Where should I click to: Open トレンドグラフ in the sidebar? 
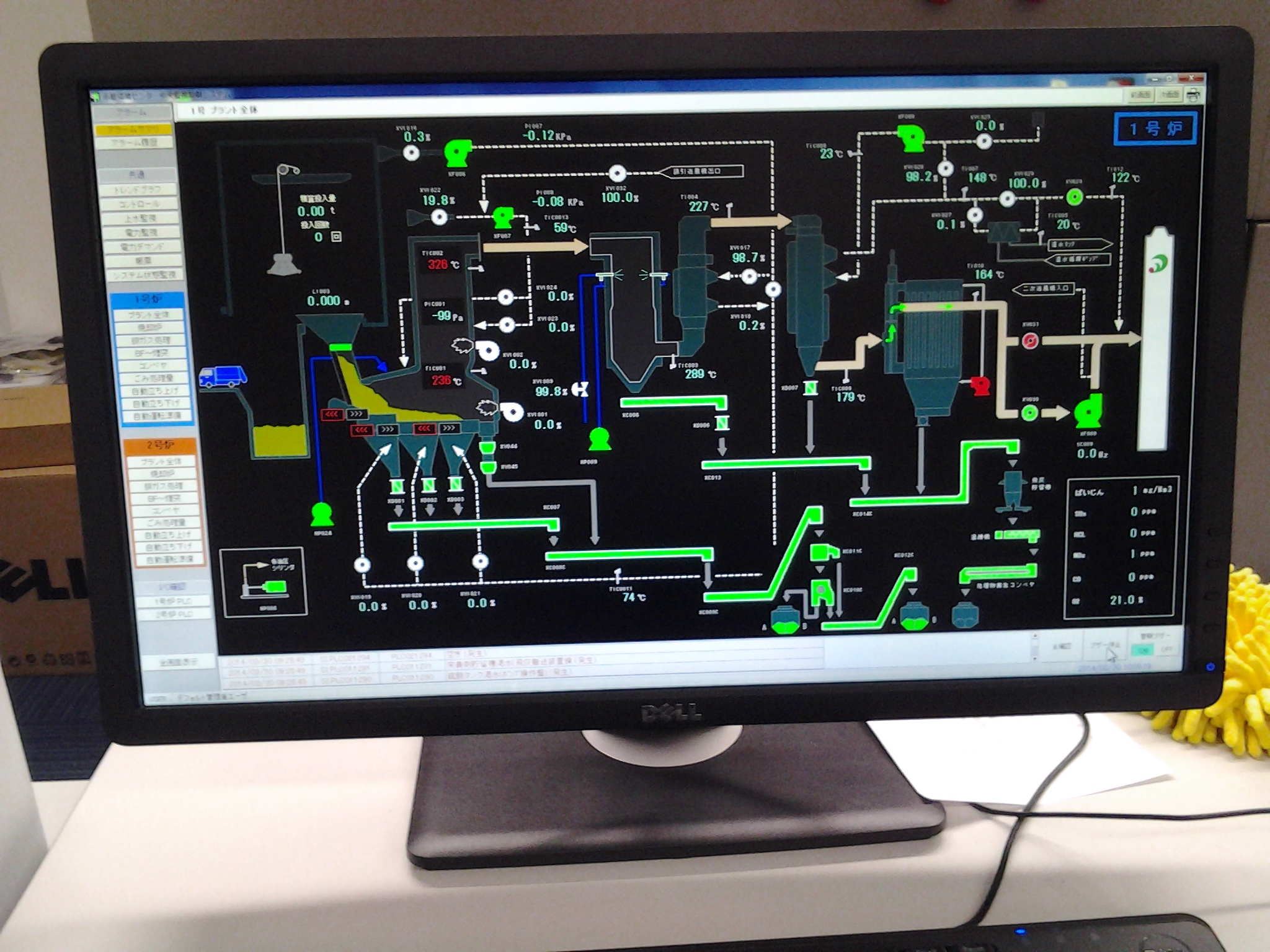click(x=138, y=189)
